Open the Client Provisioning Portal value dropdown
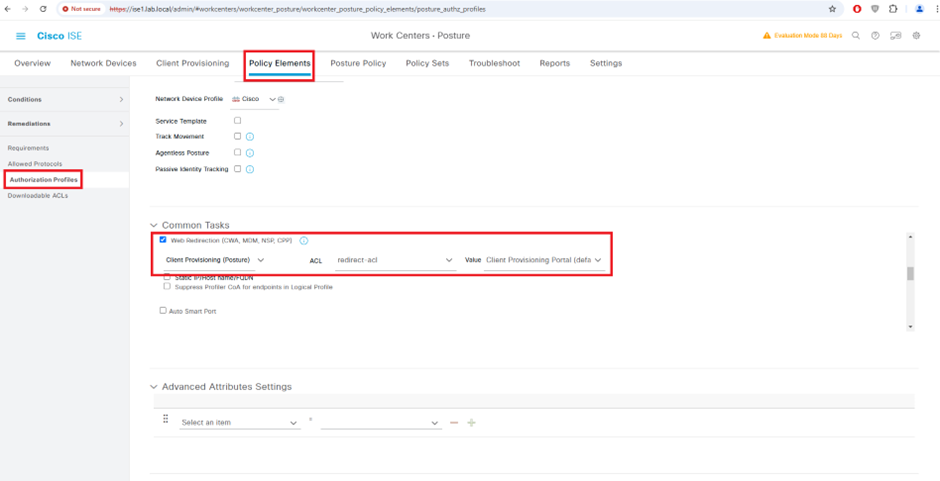 543,260
